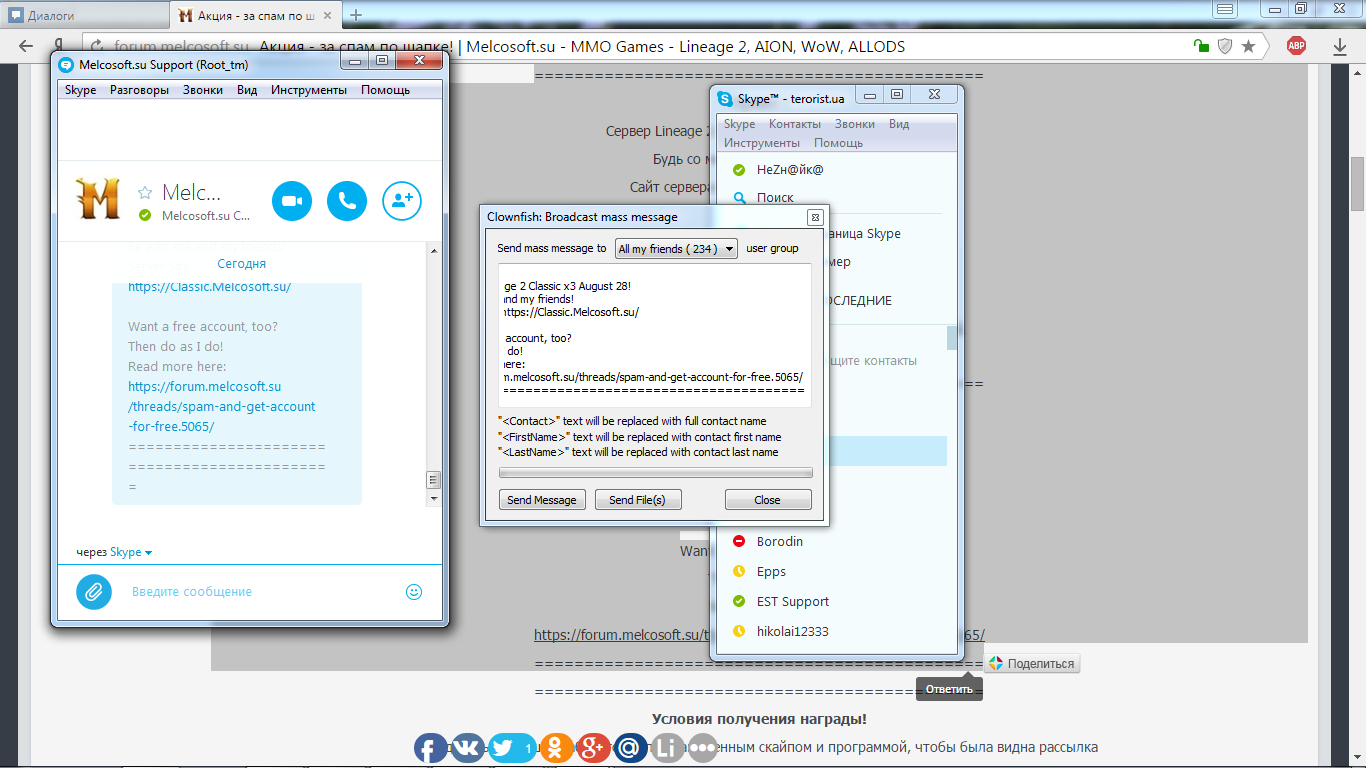Click the Send File(s) button

pyautogui.click(x=638, y=500)
